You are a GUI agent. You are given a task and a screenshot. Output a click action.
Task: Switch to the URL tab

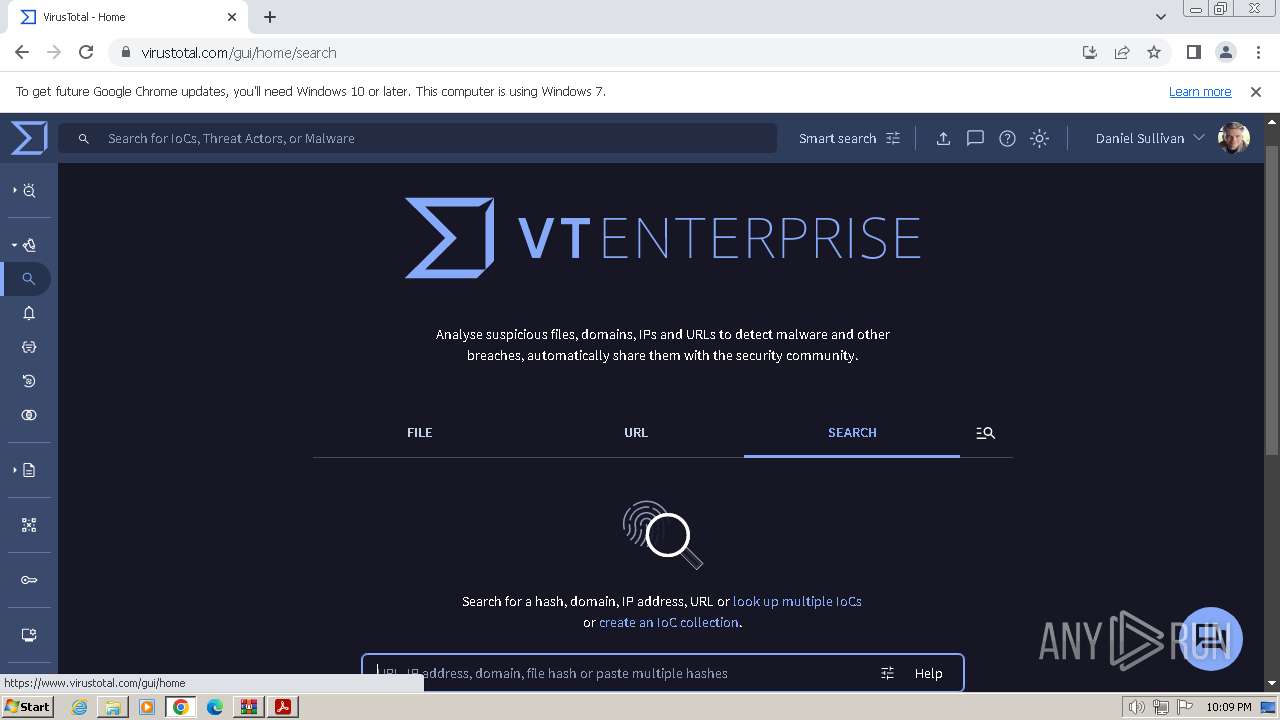click(x=636, y=432)
